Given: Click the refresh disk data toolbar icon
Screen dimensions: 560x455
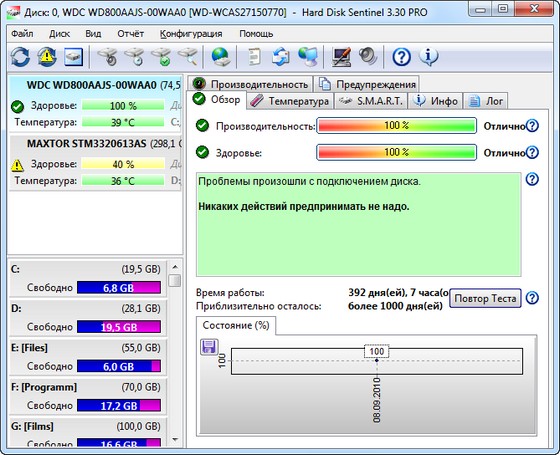Looking at the screenshot, I should pos(20,56).
